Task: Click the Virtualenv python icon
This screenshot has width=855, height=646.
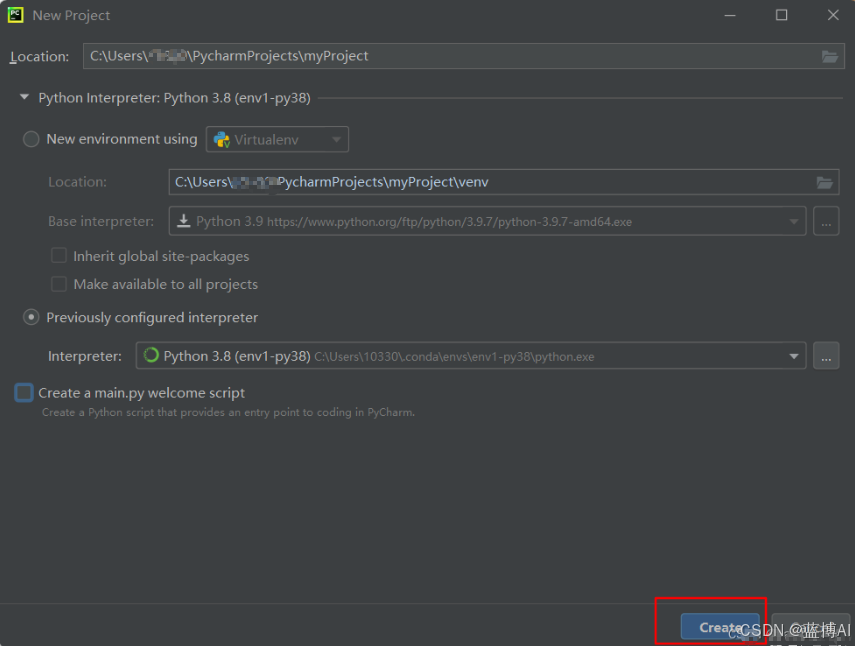Action: pos(221,140)
